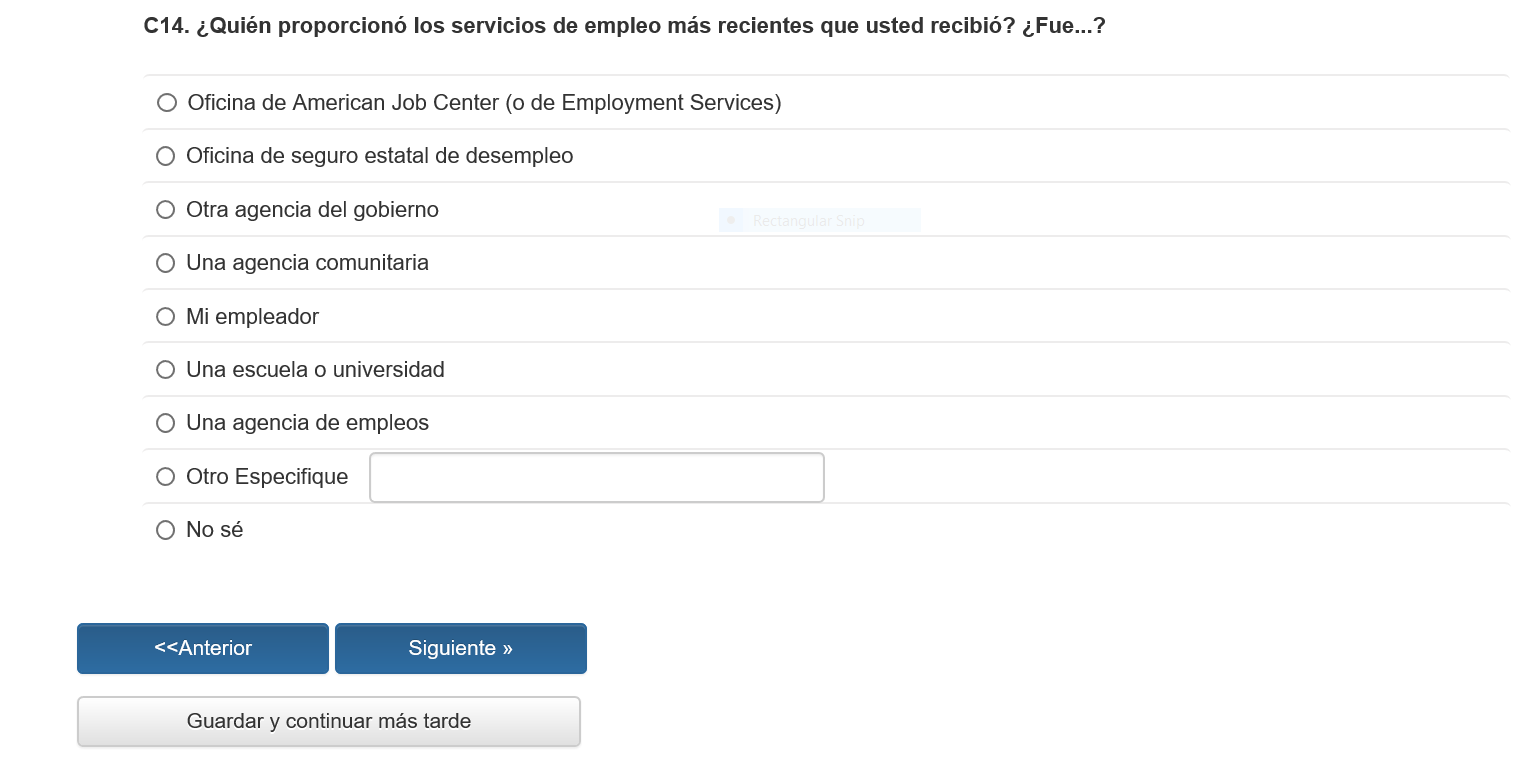Click the C14 question heading text
The image size is (1537, 760).
click(624, 27)
